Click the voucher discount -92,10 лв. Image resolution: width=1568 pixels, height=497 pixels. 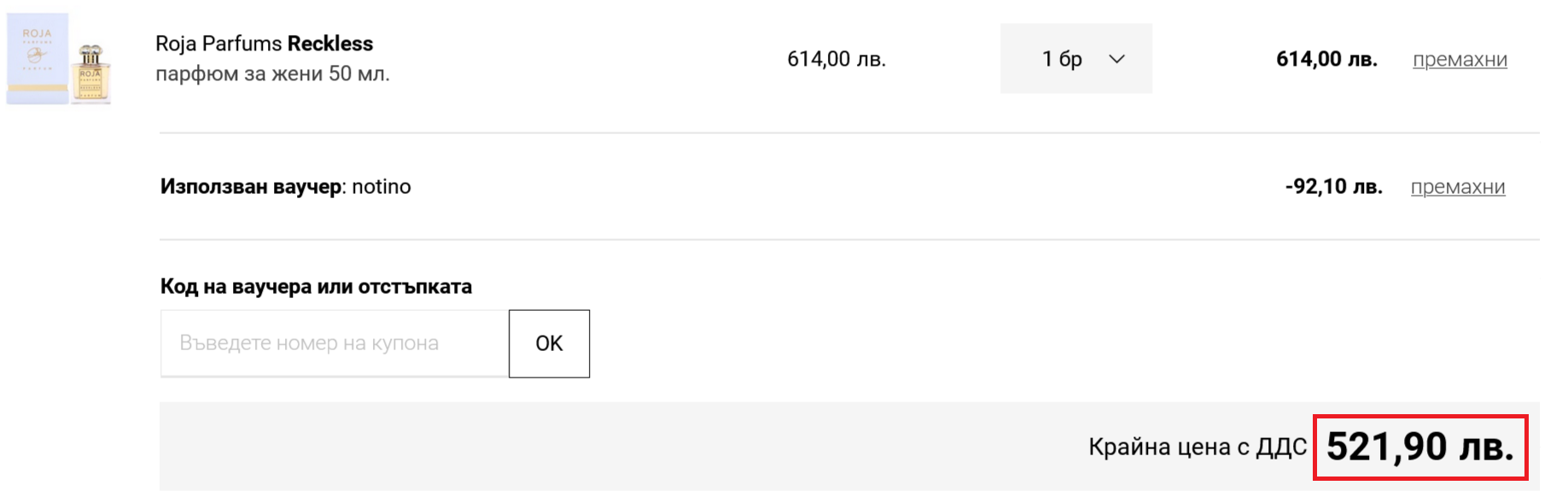click(x=1333, y=186)
